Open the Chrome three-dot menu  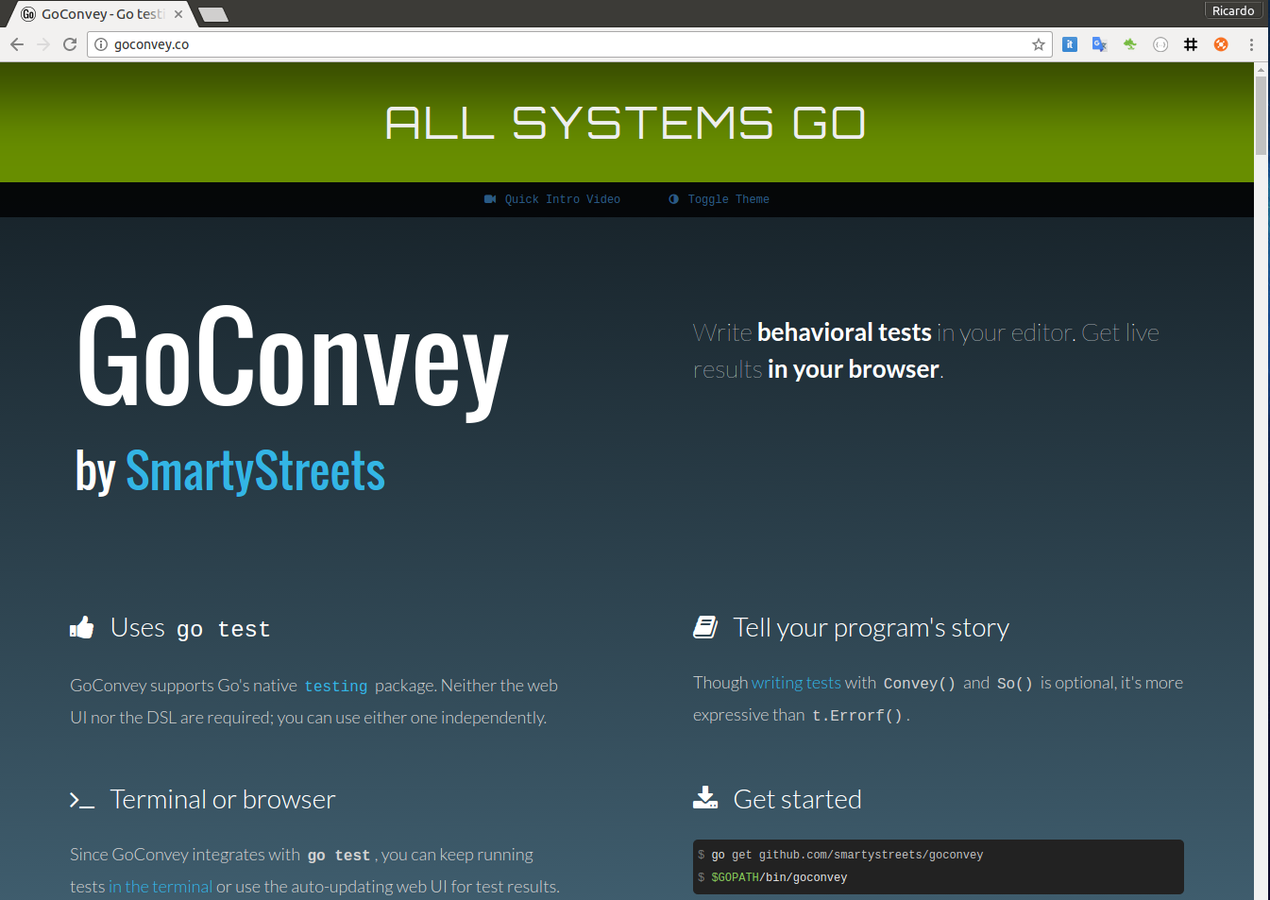(x=1251, y=44)
